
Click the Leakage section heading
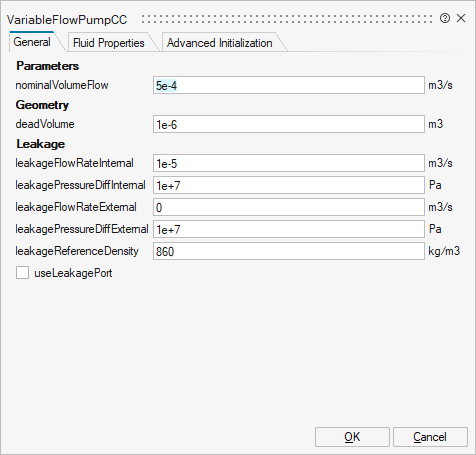pos(41,144)
